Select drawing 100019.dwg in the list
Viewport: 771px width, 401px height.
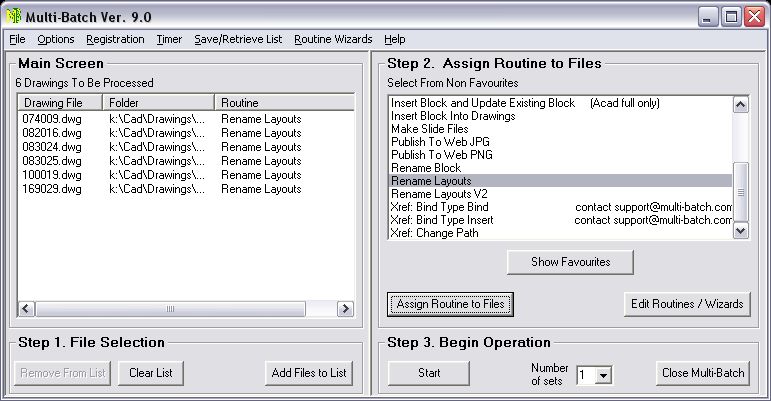coord(52,175)
